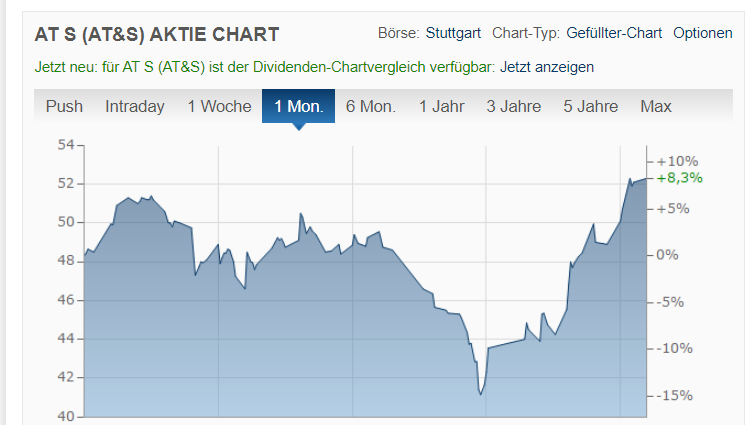This screenshot has width=747, height=425.
Task: Select the 3 Jahre time range
Action: [513, 106]
